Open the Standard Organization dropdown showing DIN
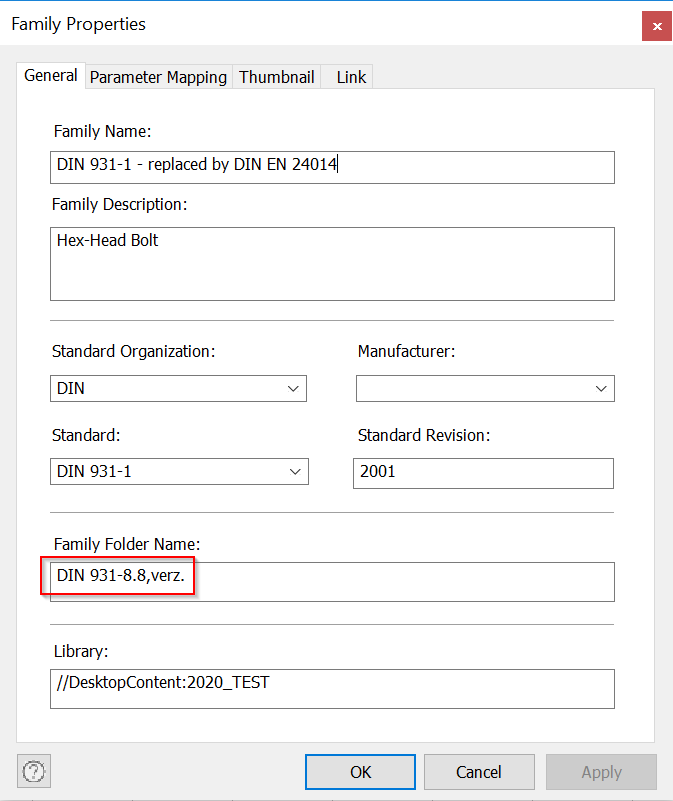This screenshot has height=801, width=673. [178, 388]
